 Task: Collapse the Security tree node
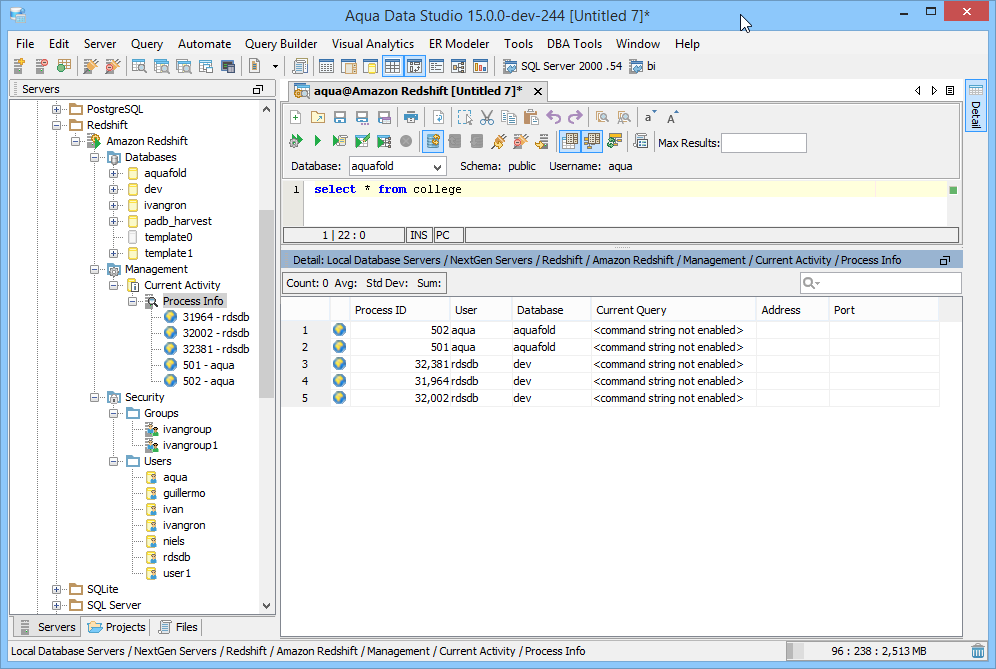(x=94, y=397)
